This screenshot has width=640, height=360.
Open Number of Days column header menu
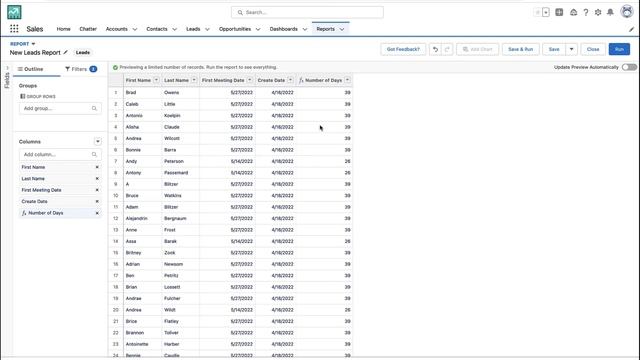(347, 80)
